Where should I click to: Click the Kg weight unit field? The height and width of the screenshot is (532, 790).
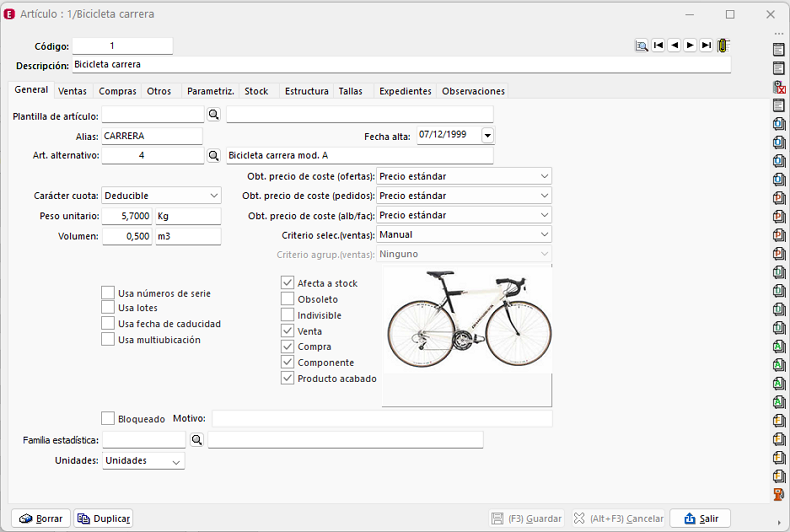pyautogui.click(x=188, y=216)
